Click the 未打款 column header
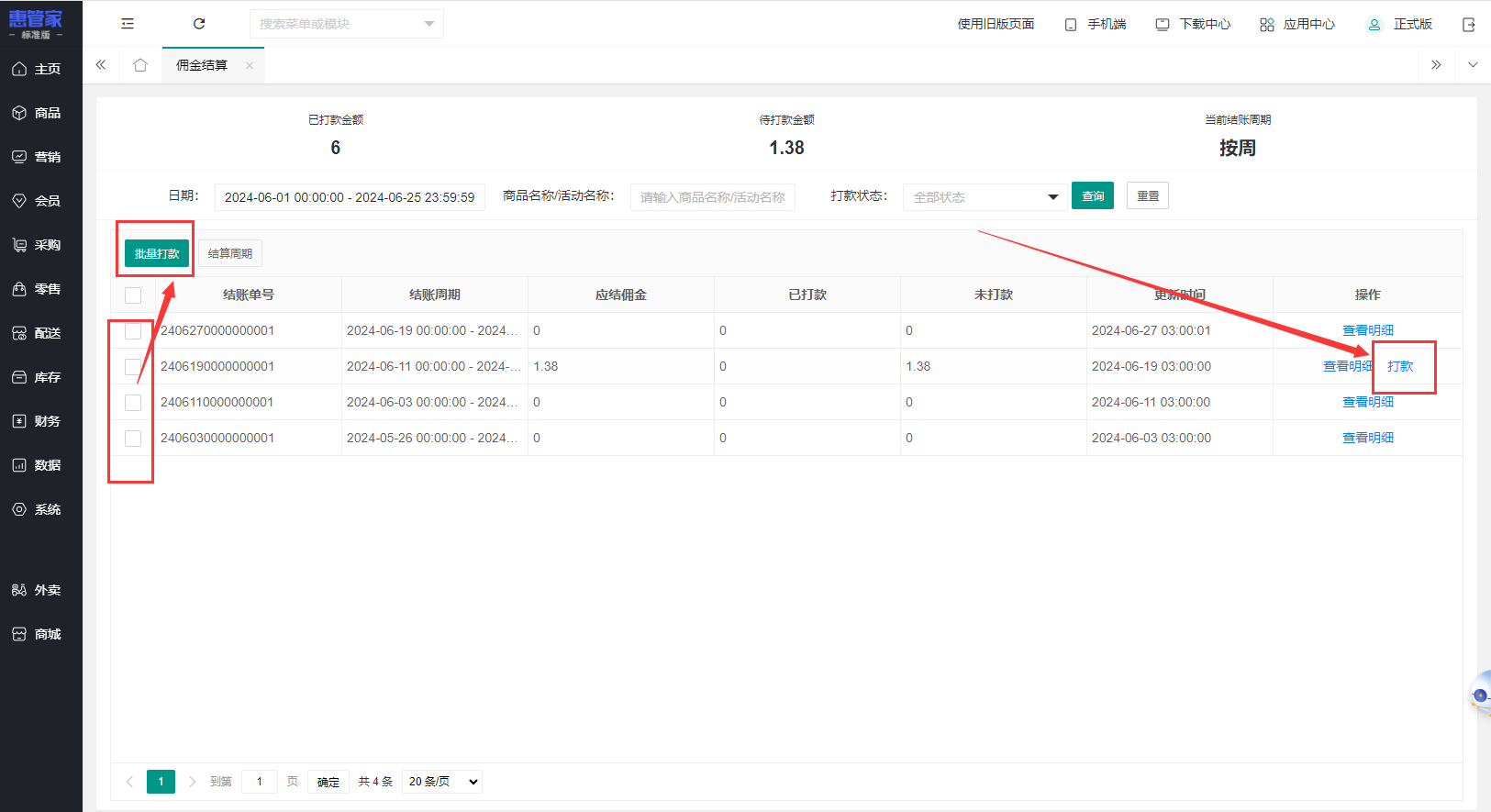This screenshot has height=812, width=1491. (x=994, y=295)
